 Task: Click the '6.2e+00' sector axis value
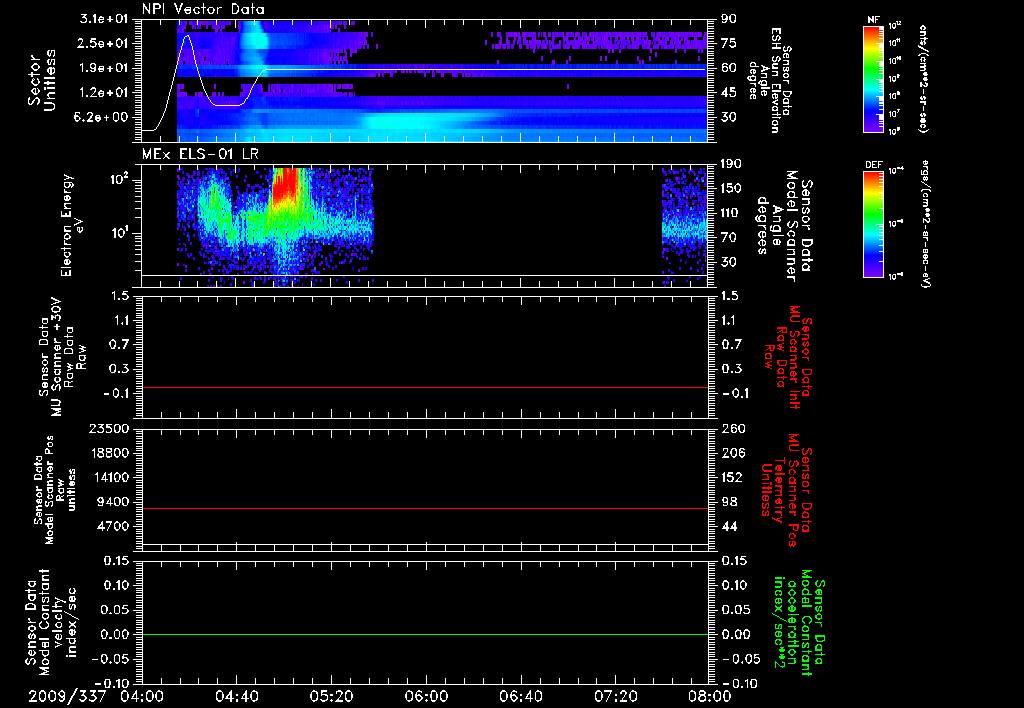(x=104, y=117)
